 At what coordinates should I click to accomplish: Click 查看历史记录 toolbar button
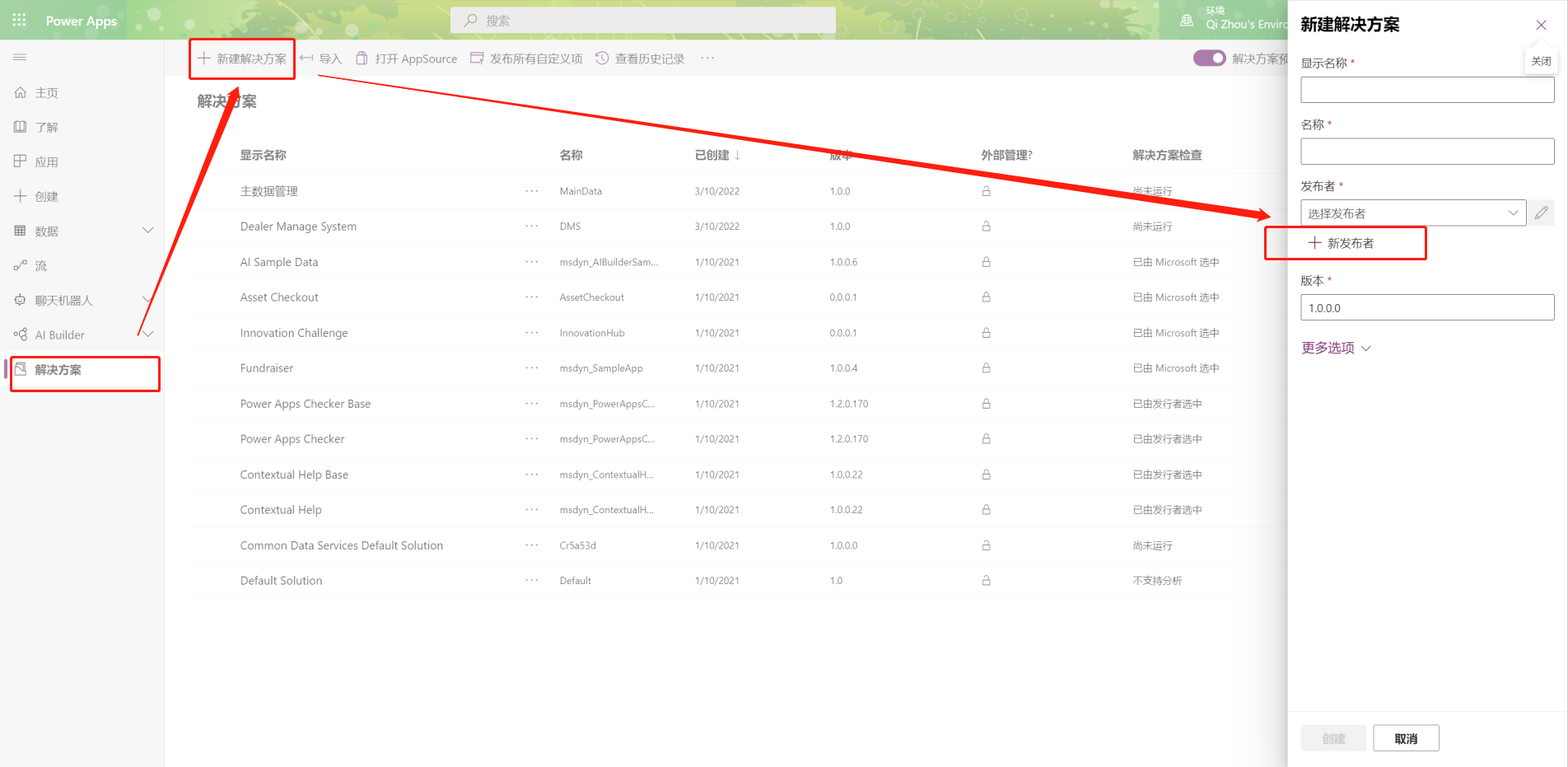[640, 58]
